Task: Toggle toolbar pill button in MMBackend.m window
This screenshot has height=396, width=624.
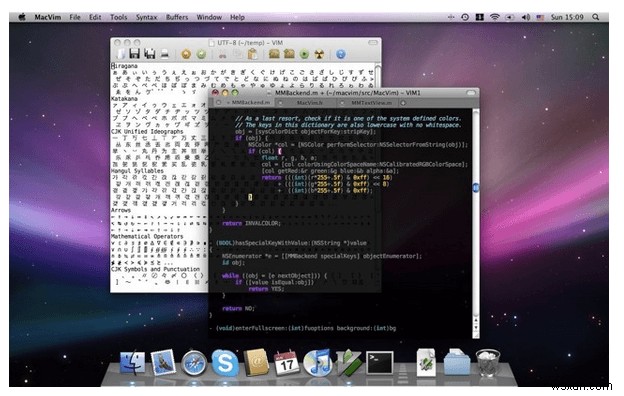Action: point(471,92)
